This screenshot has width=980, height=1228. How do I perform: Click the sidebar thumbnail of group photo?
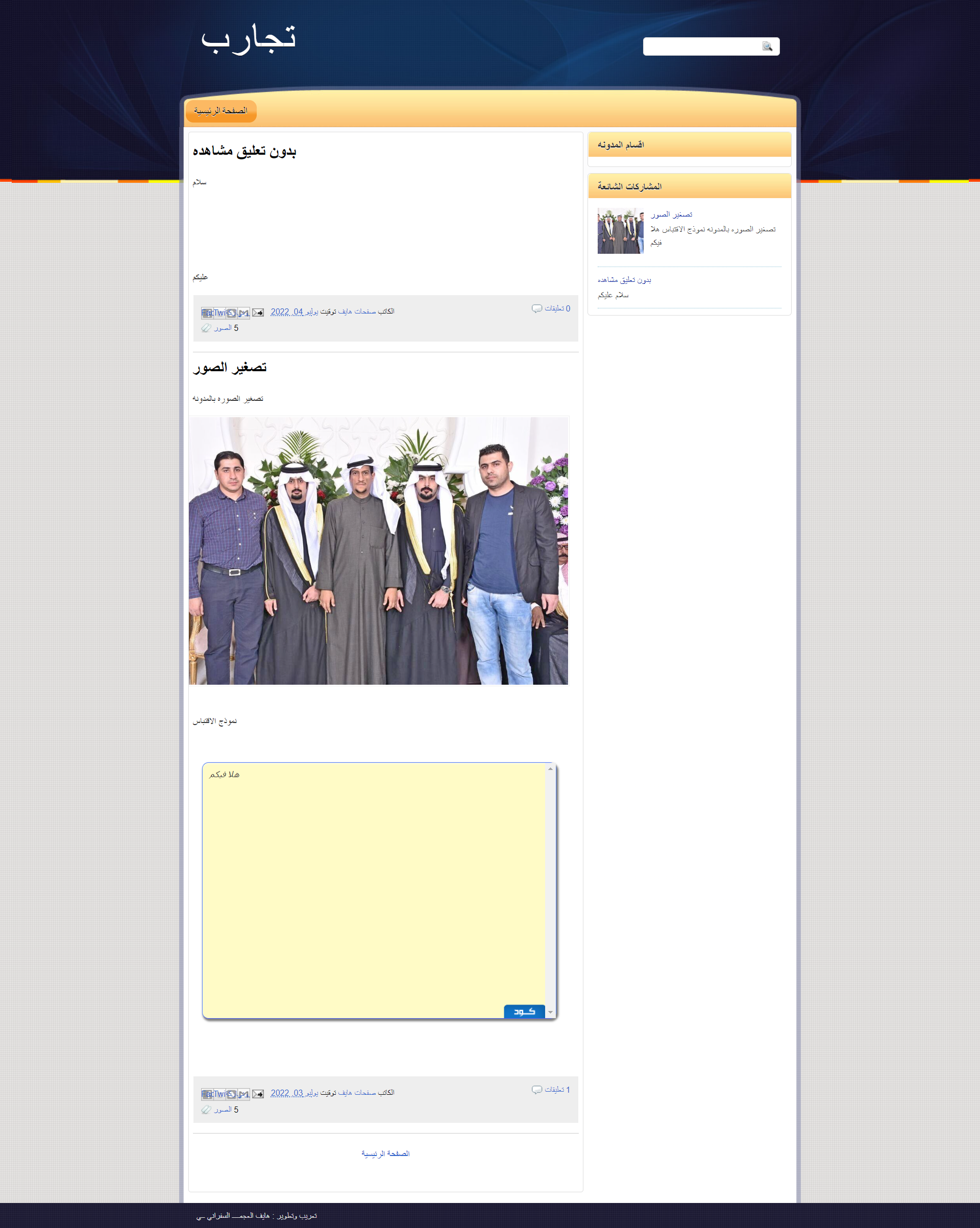point(620,231)
